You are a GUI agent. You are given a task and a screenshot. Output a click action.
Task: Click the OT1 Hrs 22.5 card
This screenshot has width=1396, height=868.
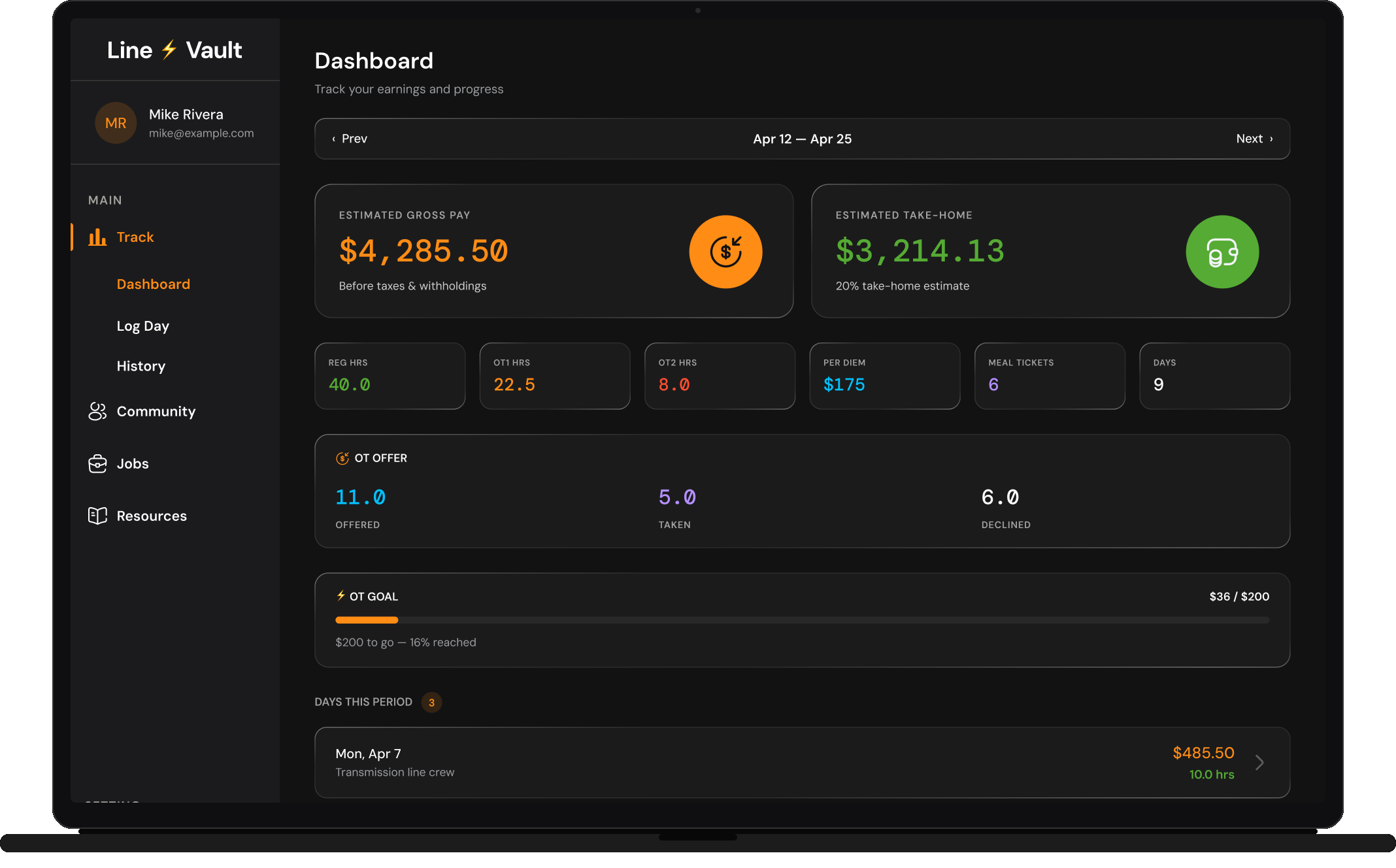coord(555,376)
